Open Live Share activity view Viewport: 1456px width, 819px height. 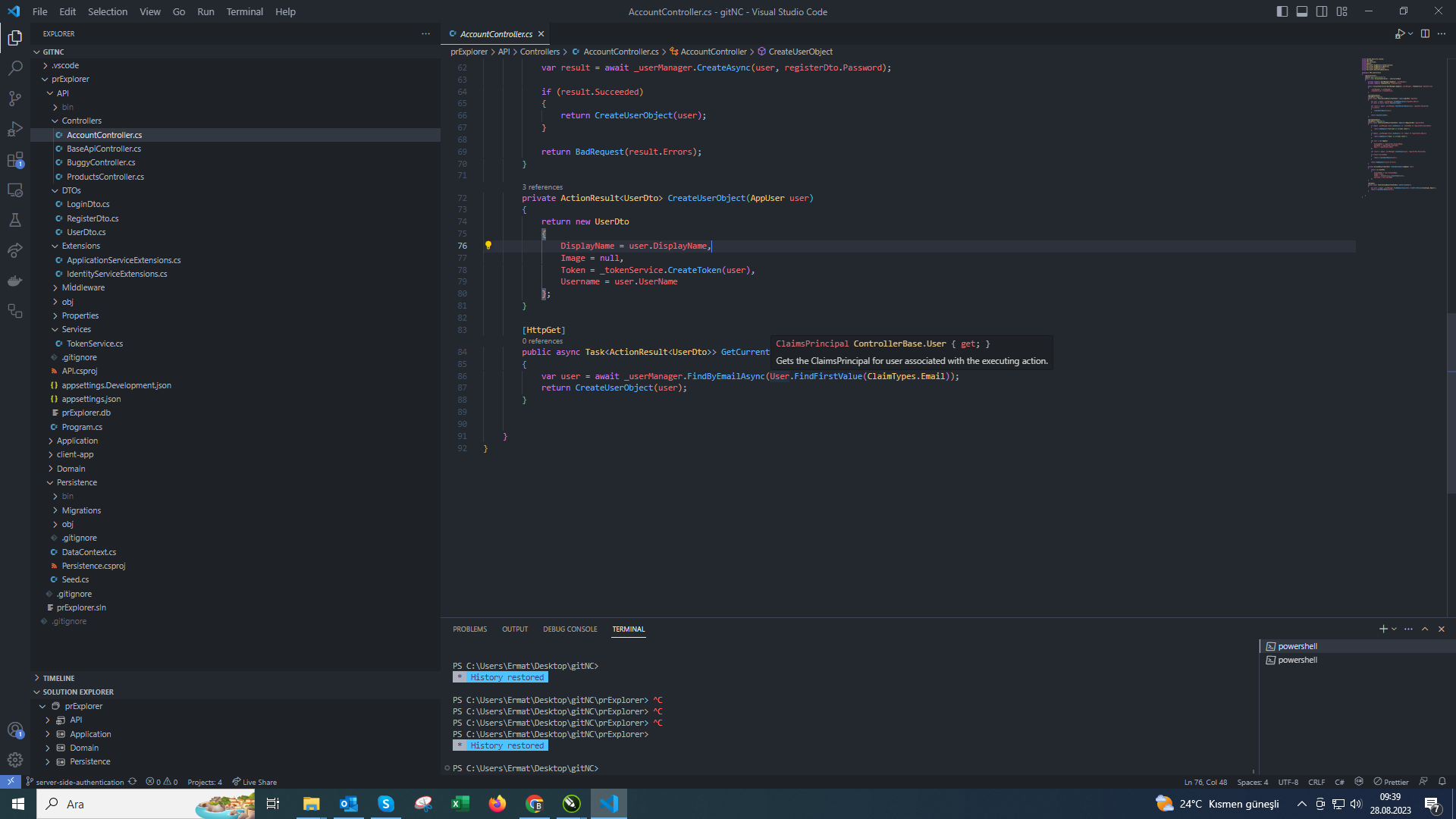pyautogui.click(x=15, y=250)
